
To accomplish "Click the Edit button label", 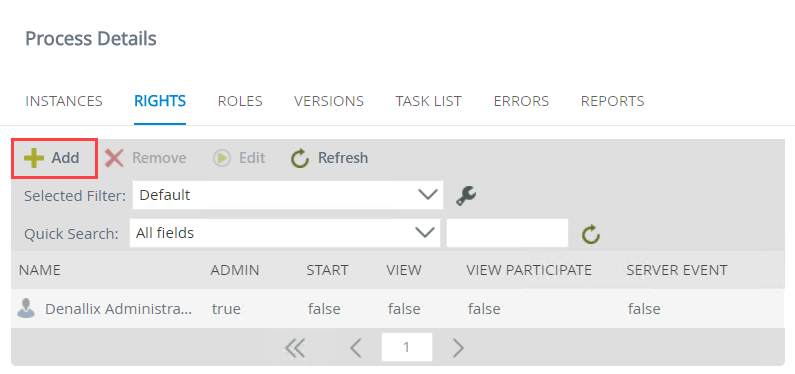I will pos(252,158).
